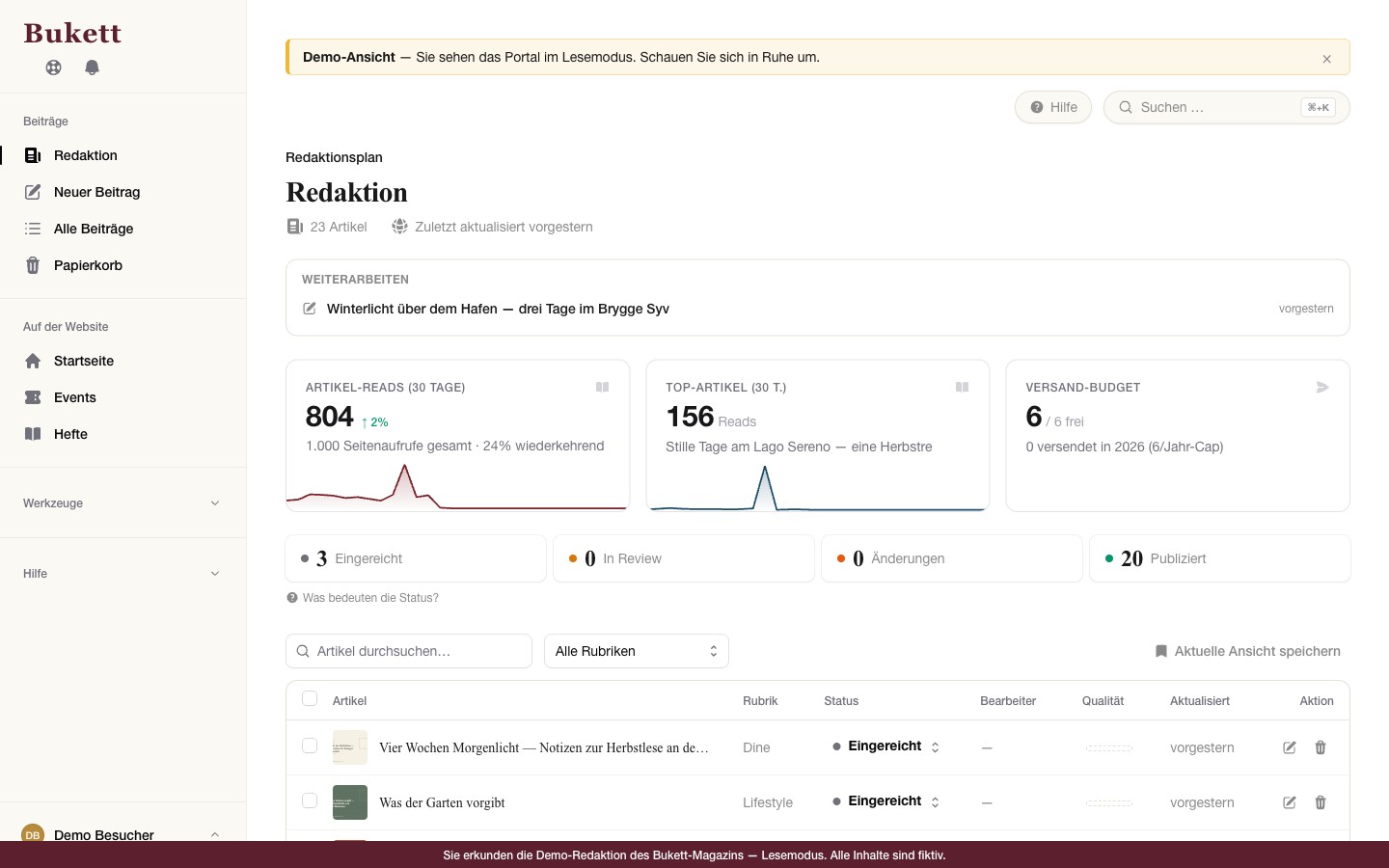The width and height of the screenshot is (1389, 868).
Task: Click Aktuelle Ansicht speichern
Action: pyautogui.click(x=1247, y=651)
